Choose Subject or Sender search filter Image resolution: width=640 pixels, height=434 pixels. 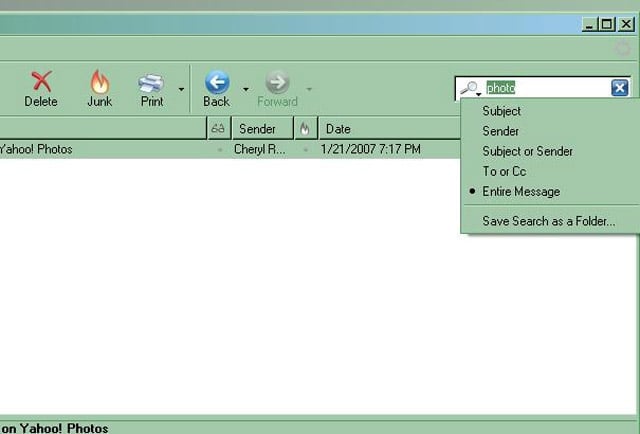click(x=550, y=151)
